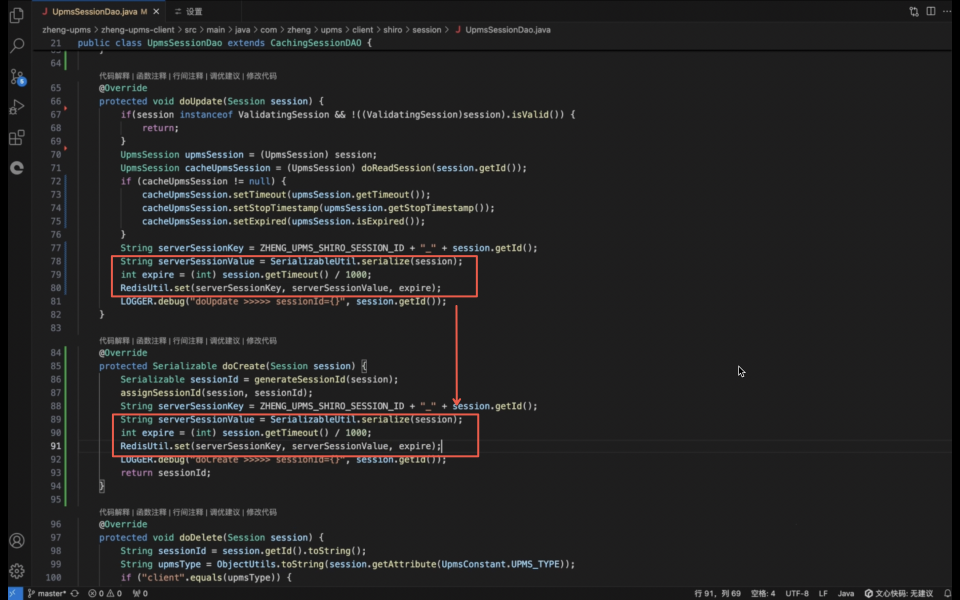Open the Run and Debug view
The image size is (960, 600).
(17, 107)
